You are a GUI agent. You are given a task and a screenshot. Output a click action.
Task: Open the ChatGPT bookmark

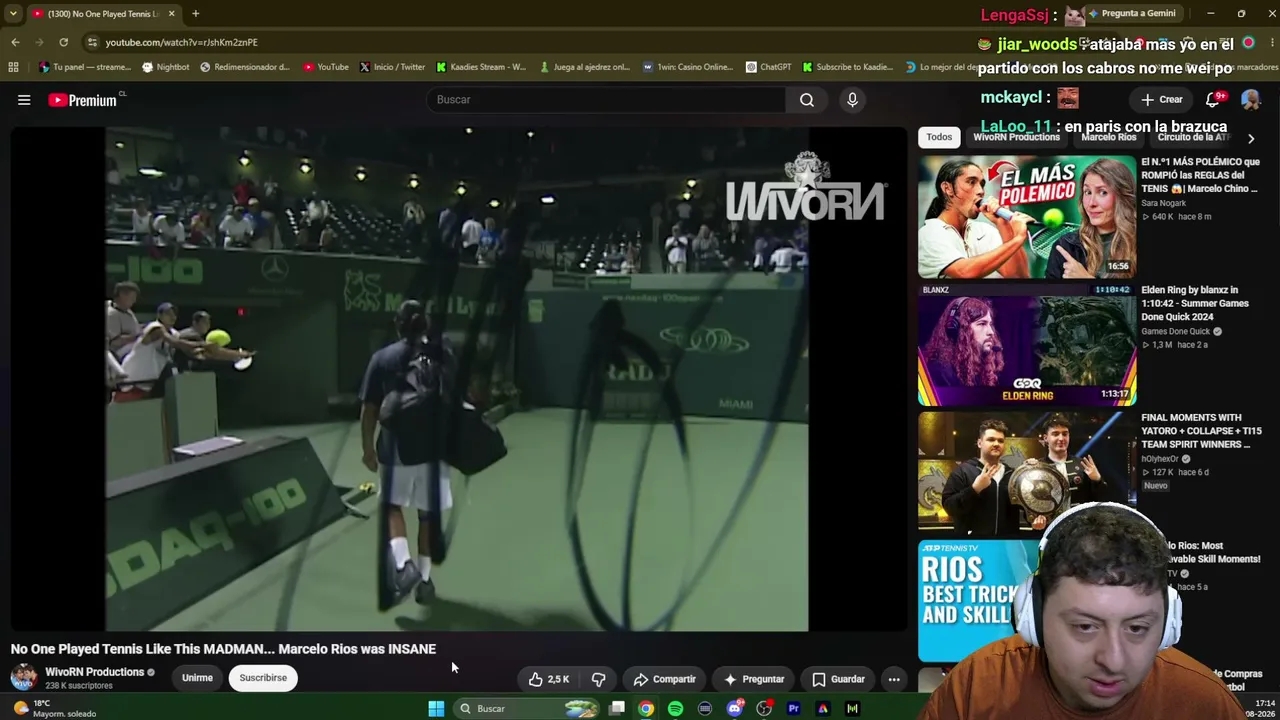[x=768, y=67]
